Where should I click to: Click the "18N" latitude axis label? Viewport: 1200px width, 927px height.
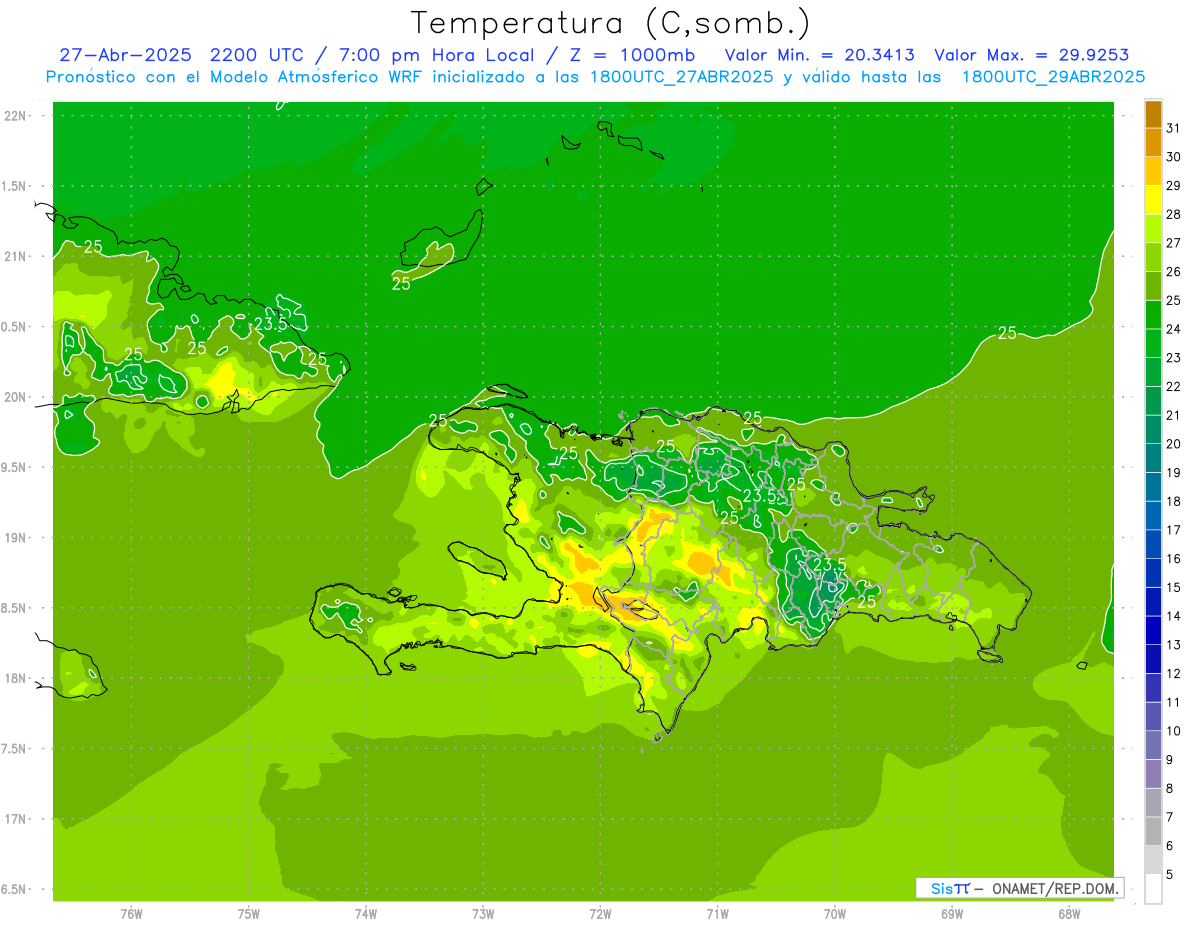click(15, 678)
